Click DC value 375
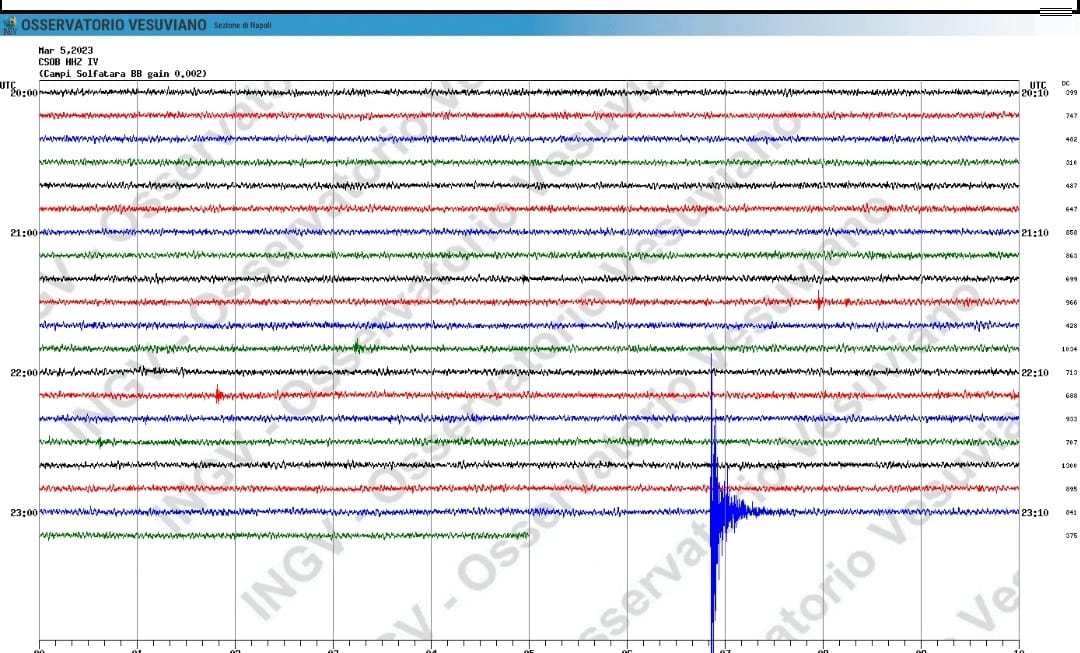1080x653 pixels. pyautogui.click(x=1071, y=535)
